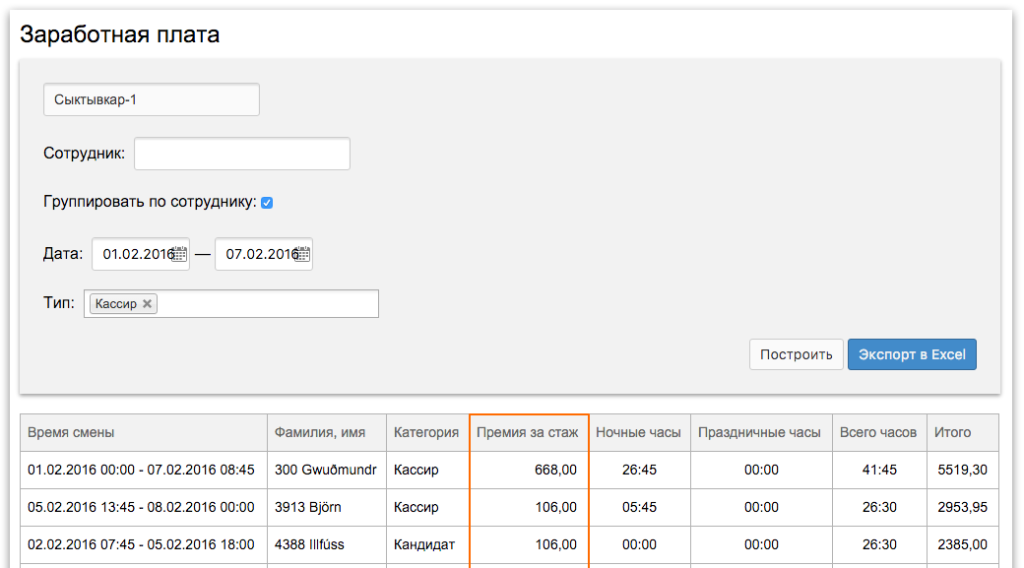Click employee 300 Gwuðmundr
Image resolution: width=1024 pixels, height=568 pixels.
[325, 469]
